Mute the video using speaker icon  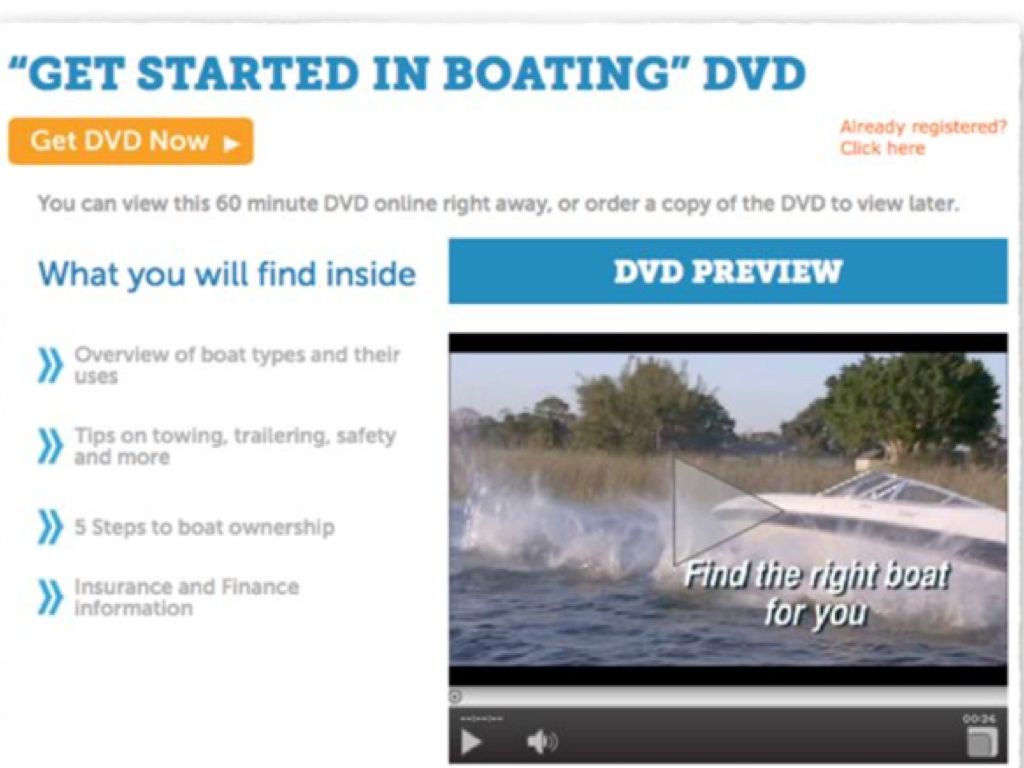tap(541, 742)
